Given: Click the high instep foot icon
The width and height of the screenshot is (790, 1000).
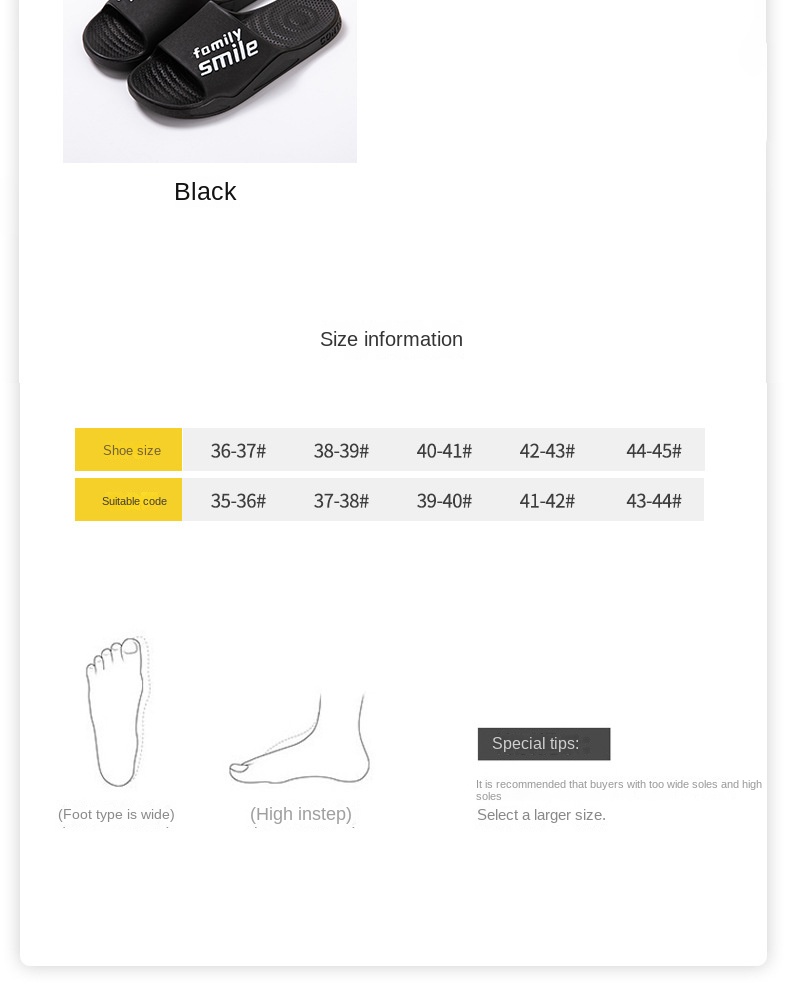Looking at the screenshot, I should point(300,742).
